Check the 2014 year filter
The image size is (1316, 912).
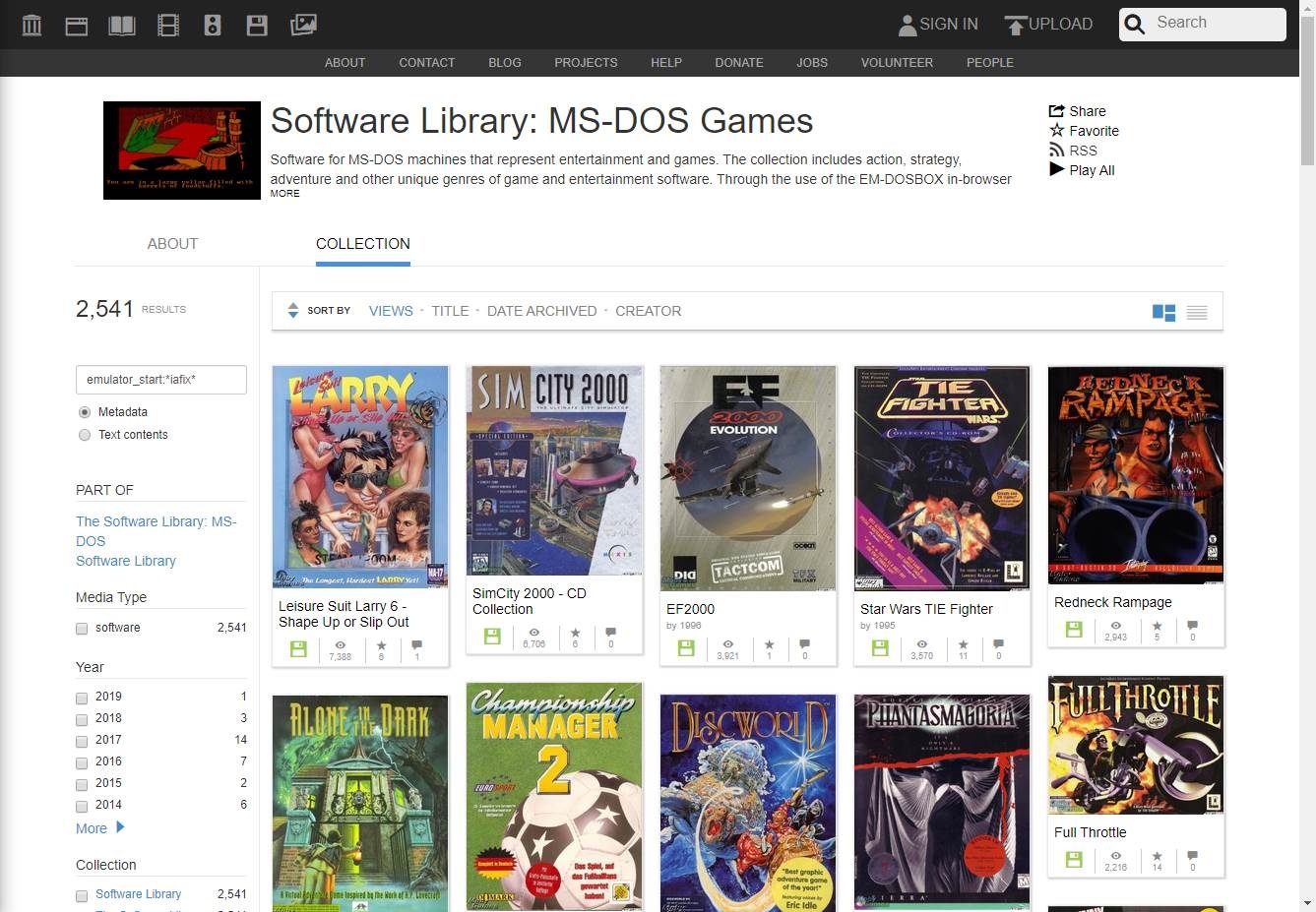pyautogui.click(x=82, y=806)
